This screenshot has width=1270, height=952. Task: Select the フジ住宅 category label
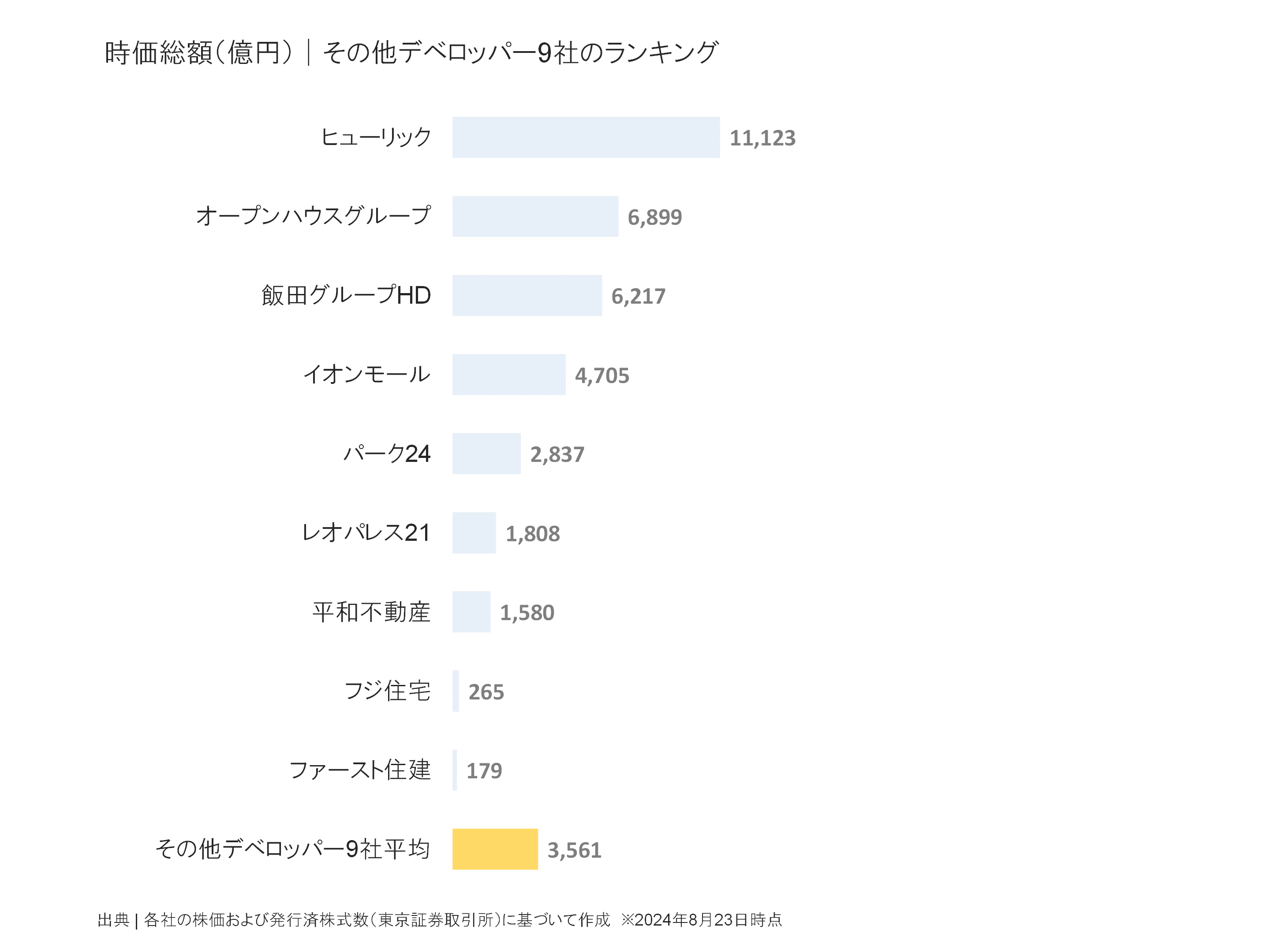[x=387, y=691]
